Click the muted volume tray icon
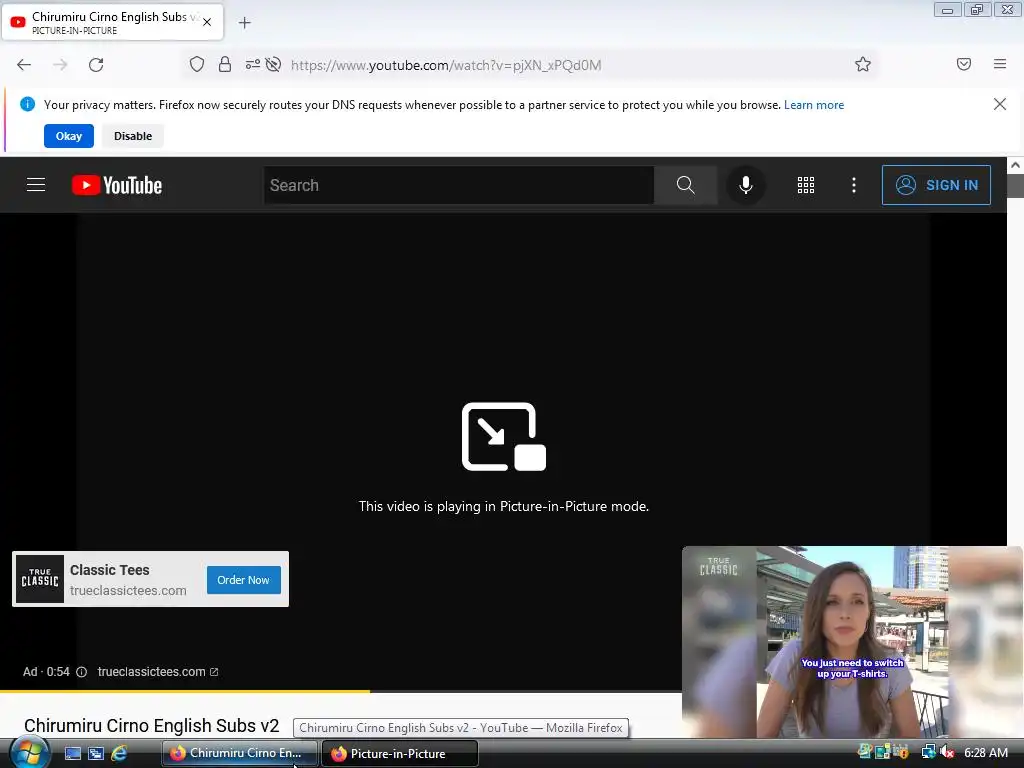Viewport: 1024px width, 768px height. click(x=948, y=752)
